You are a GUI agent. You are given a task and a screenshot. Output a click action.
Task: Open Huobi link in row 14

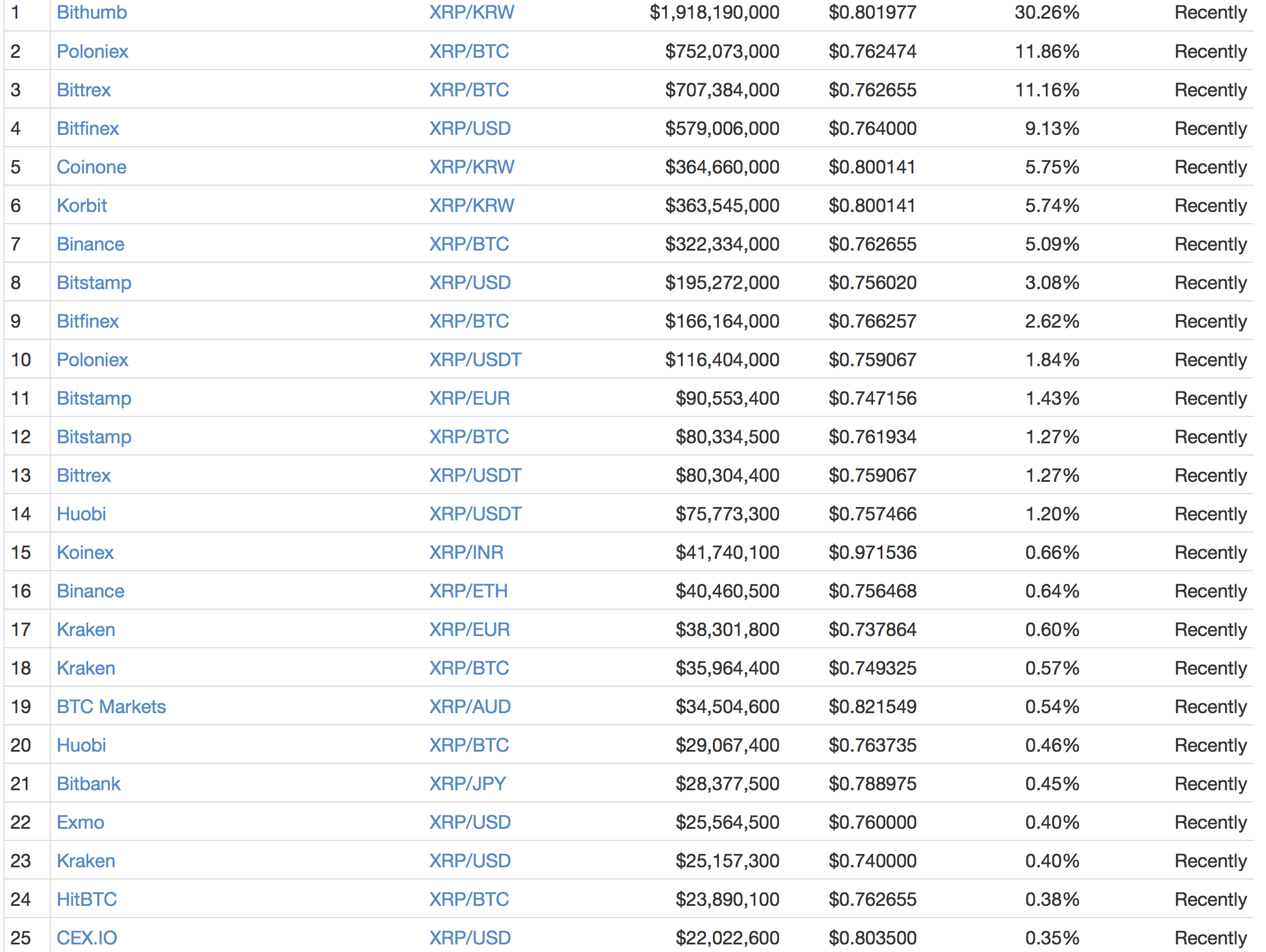coord(81,513)
